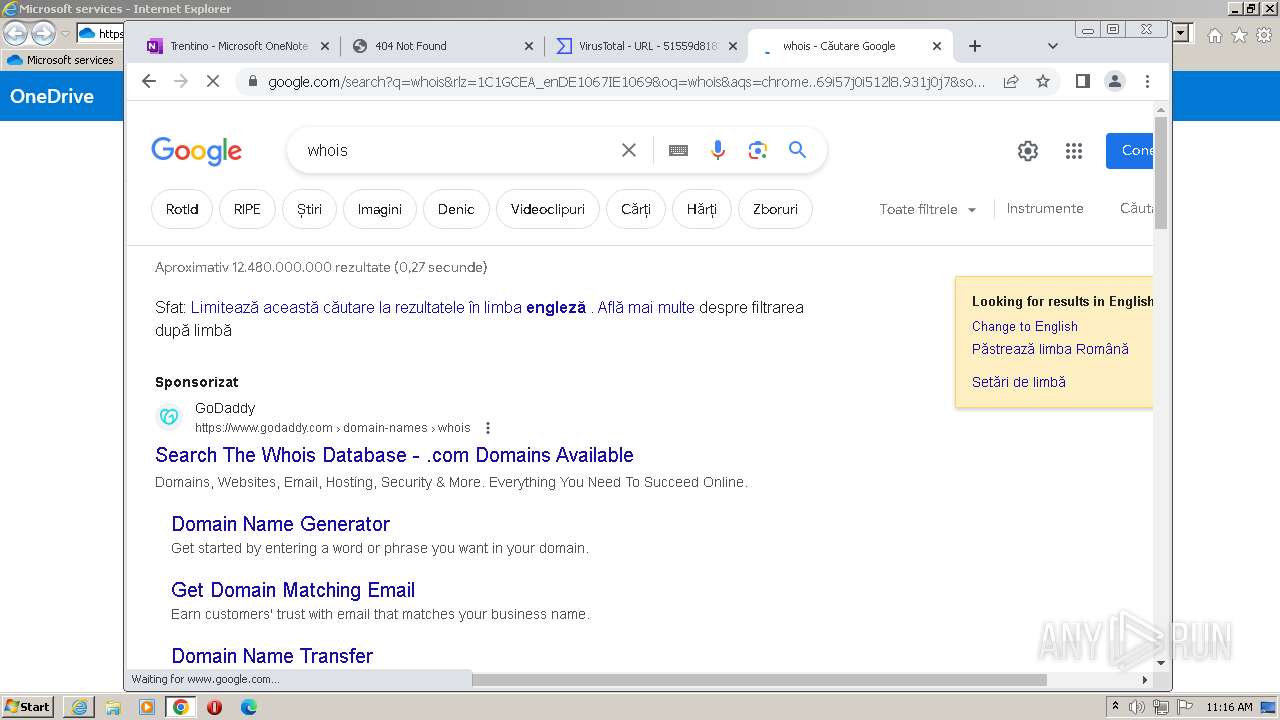Click the GoDaddy favicon in the ad
This screenshot has width=1280, height=720.
coord(169,417)
